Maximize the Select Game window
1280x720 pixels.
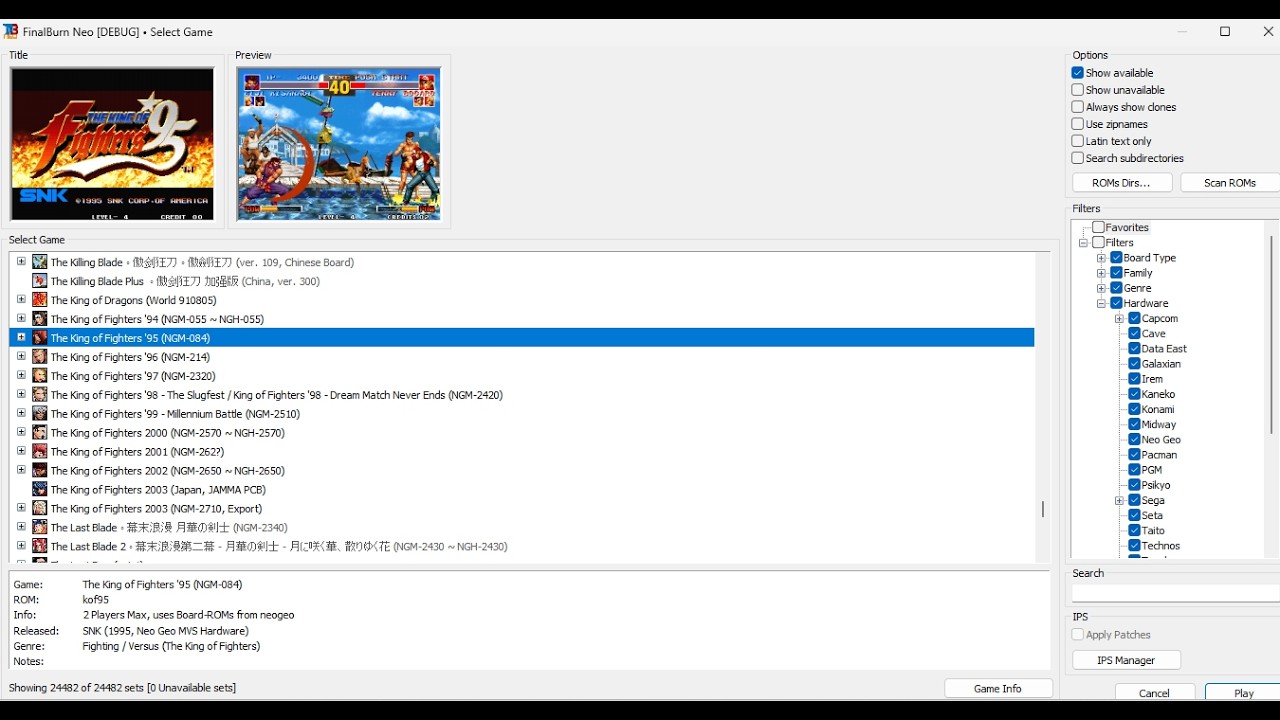click(x=1225, y=32)
